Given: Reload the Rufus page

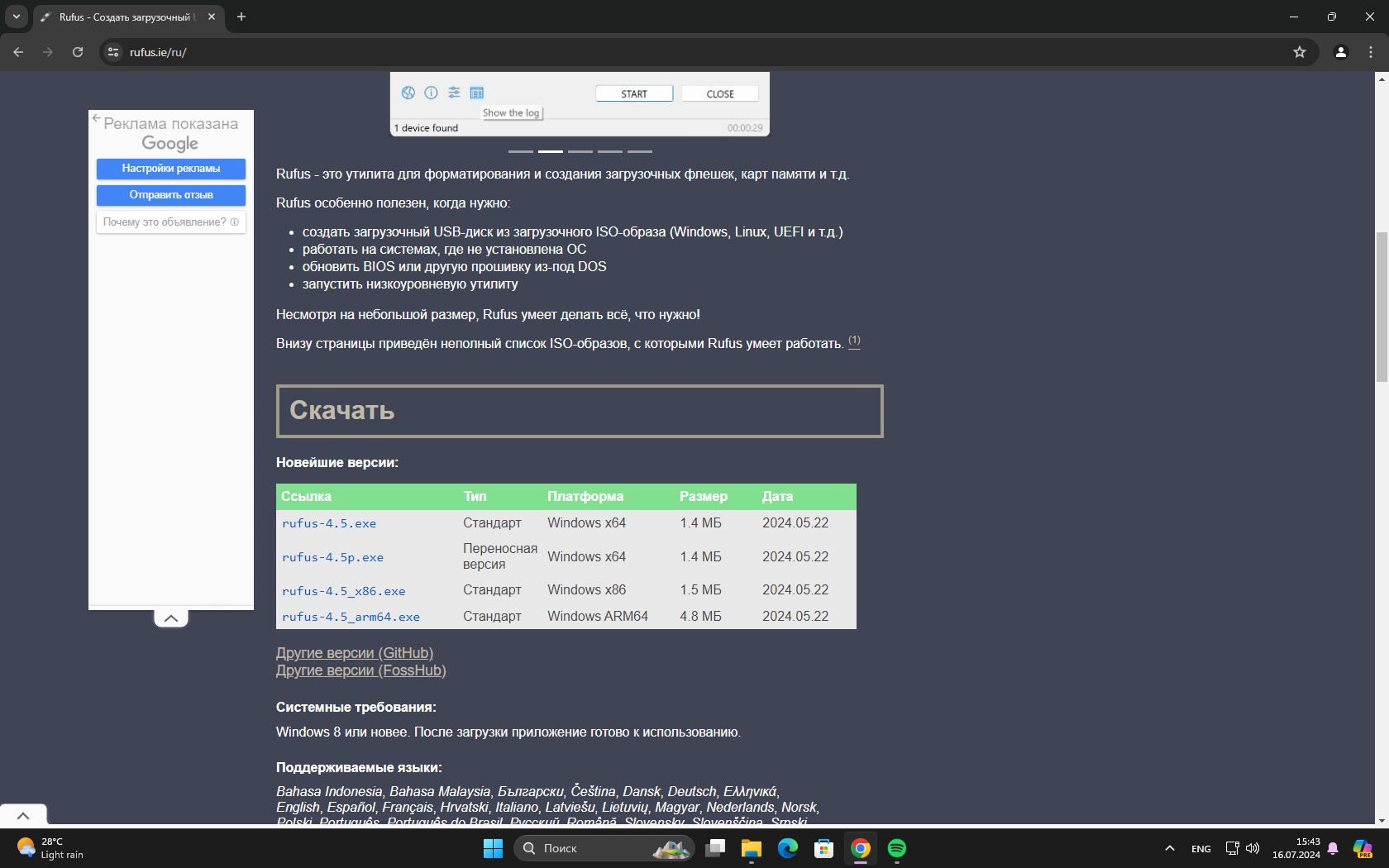Looking at the screenshot, I should 78,52.
